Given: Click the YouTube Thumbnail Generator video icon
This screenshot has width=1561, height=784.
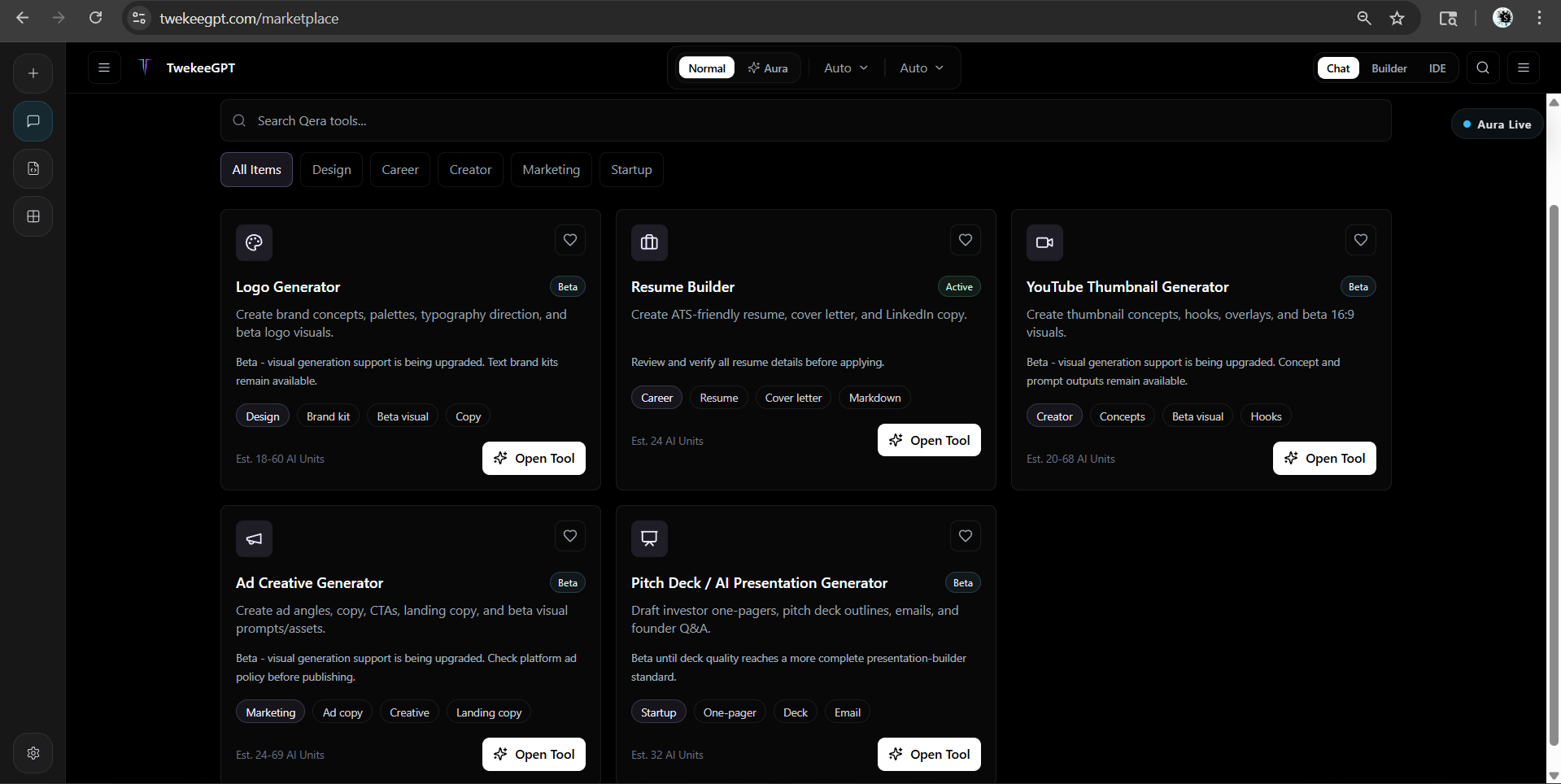Looking at the screenshot, I should tap(1044, 242).
